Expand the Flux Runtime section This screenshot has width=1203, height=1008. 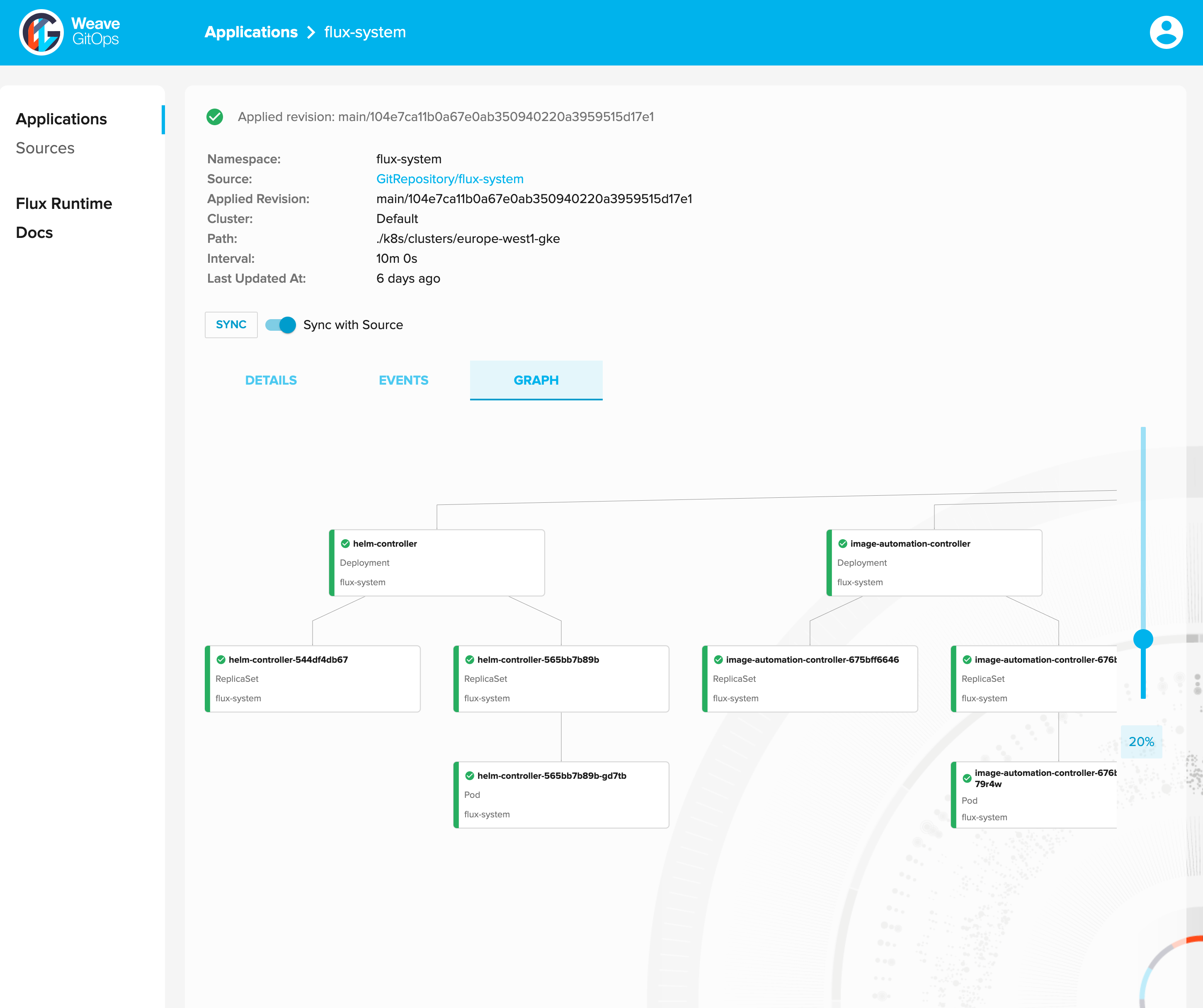pos(63,204)
